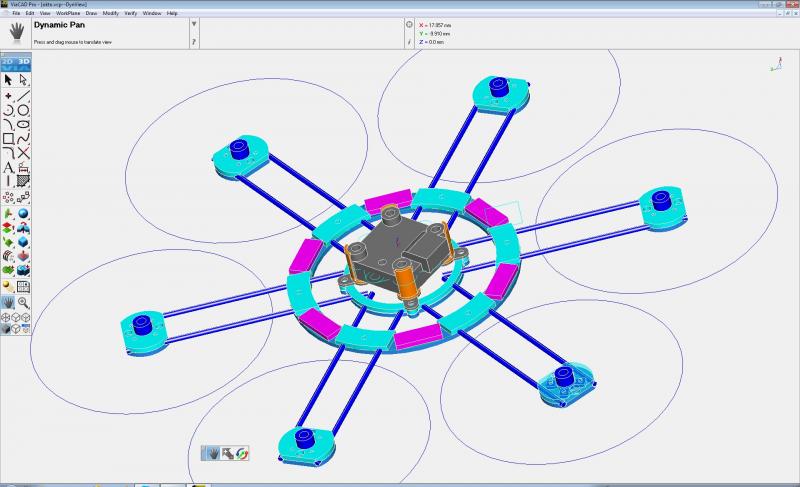Image resolution: width=800 pixels, height=487 pixels.
Task: Select the point tool
Action: click(x=8, y=96)
